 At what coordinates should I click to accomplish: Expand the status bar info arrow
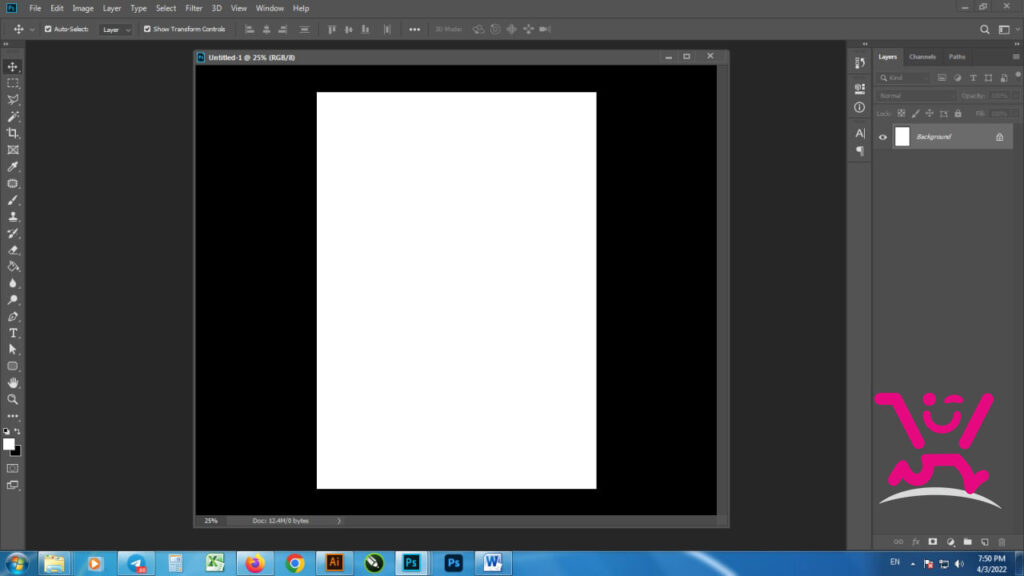[339, 521]
